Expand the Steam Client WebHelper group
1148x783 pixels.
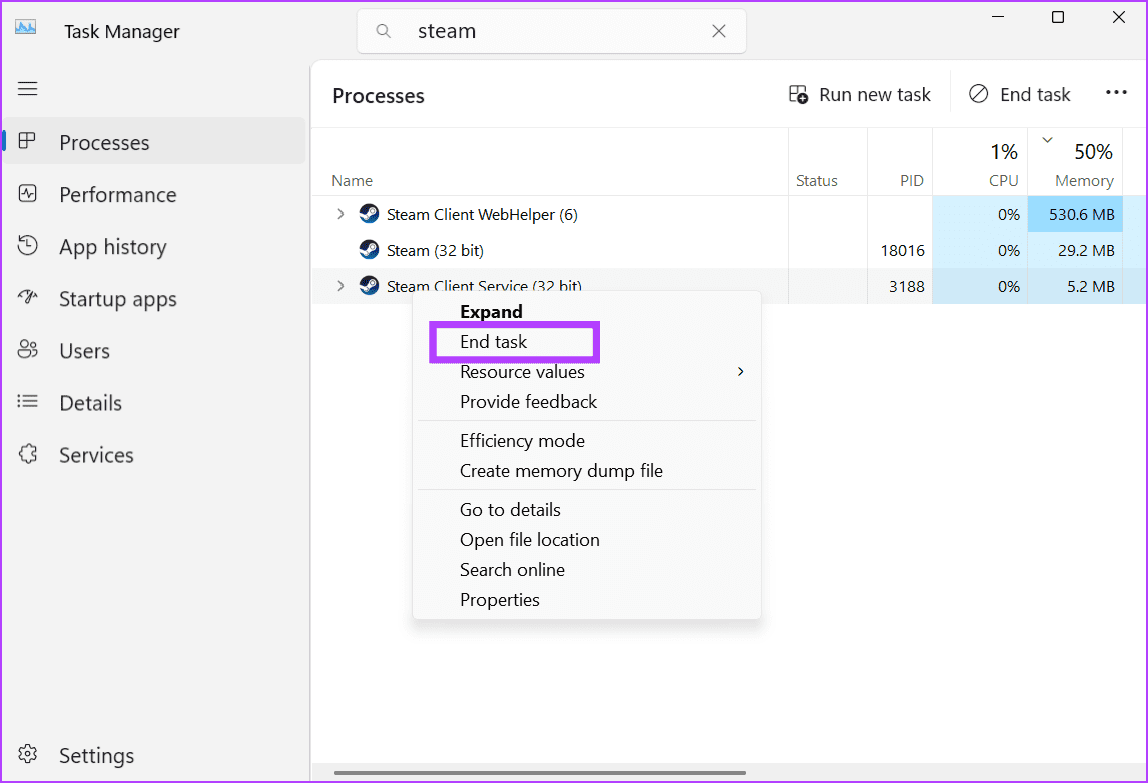[340, 214]
